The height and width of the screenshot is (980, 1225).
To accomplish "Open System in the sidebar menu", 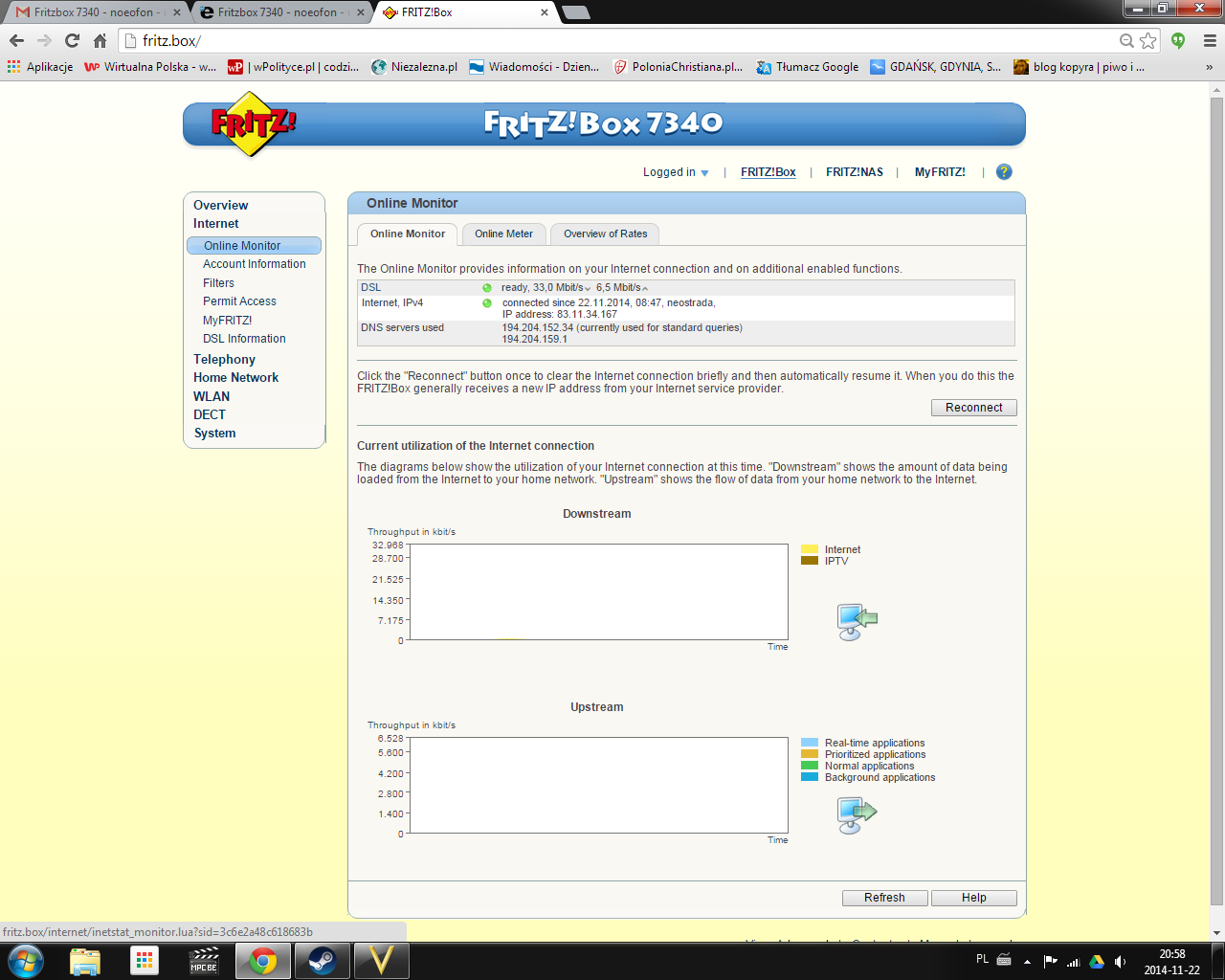I will (214, 434).
